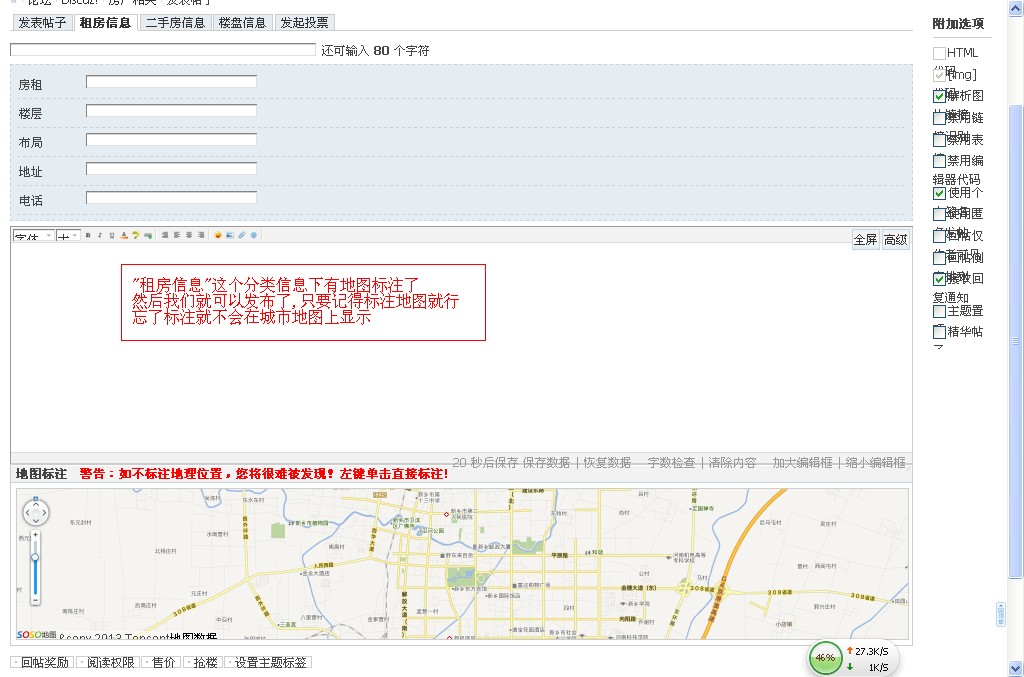Expand the 抢楼 option
The width and height of the screenshot is (1024, 677).
click(202, 662)
